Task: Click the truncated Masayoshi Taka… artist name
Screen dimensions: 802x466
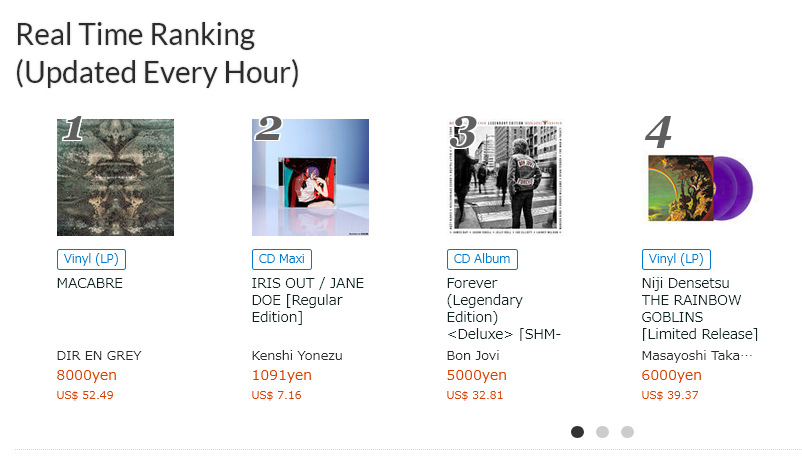Action: (x=696, y=355)
